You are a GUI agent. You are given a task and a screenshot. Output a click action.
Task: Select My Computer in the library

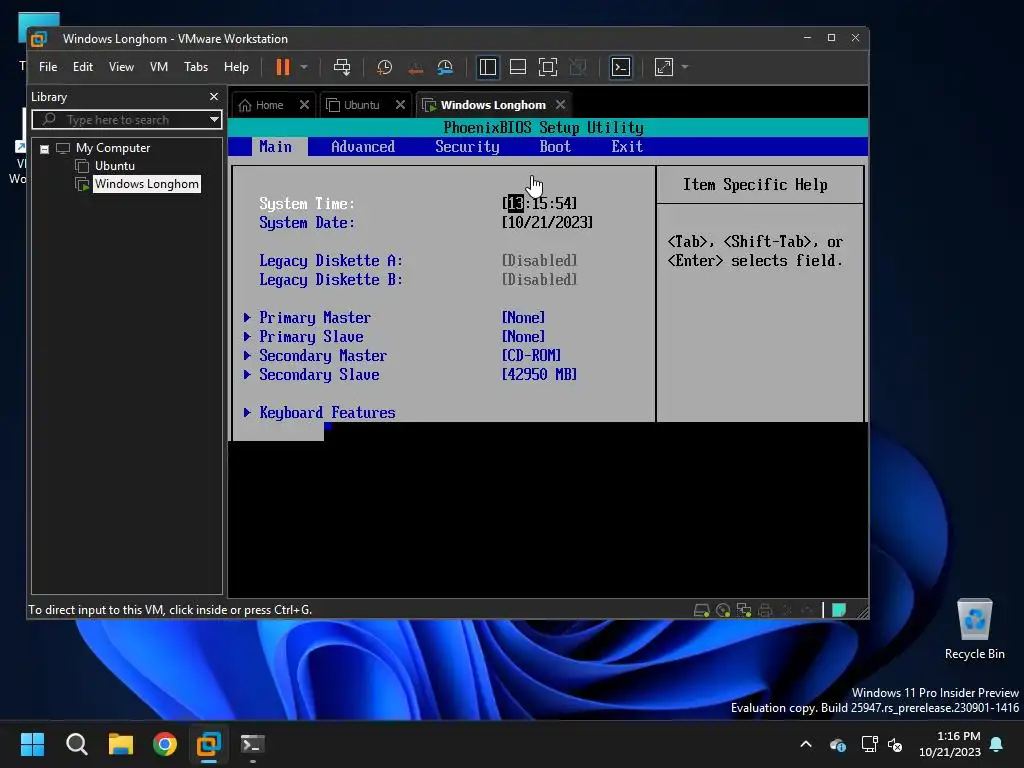click(112, 148)
